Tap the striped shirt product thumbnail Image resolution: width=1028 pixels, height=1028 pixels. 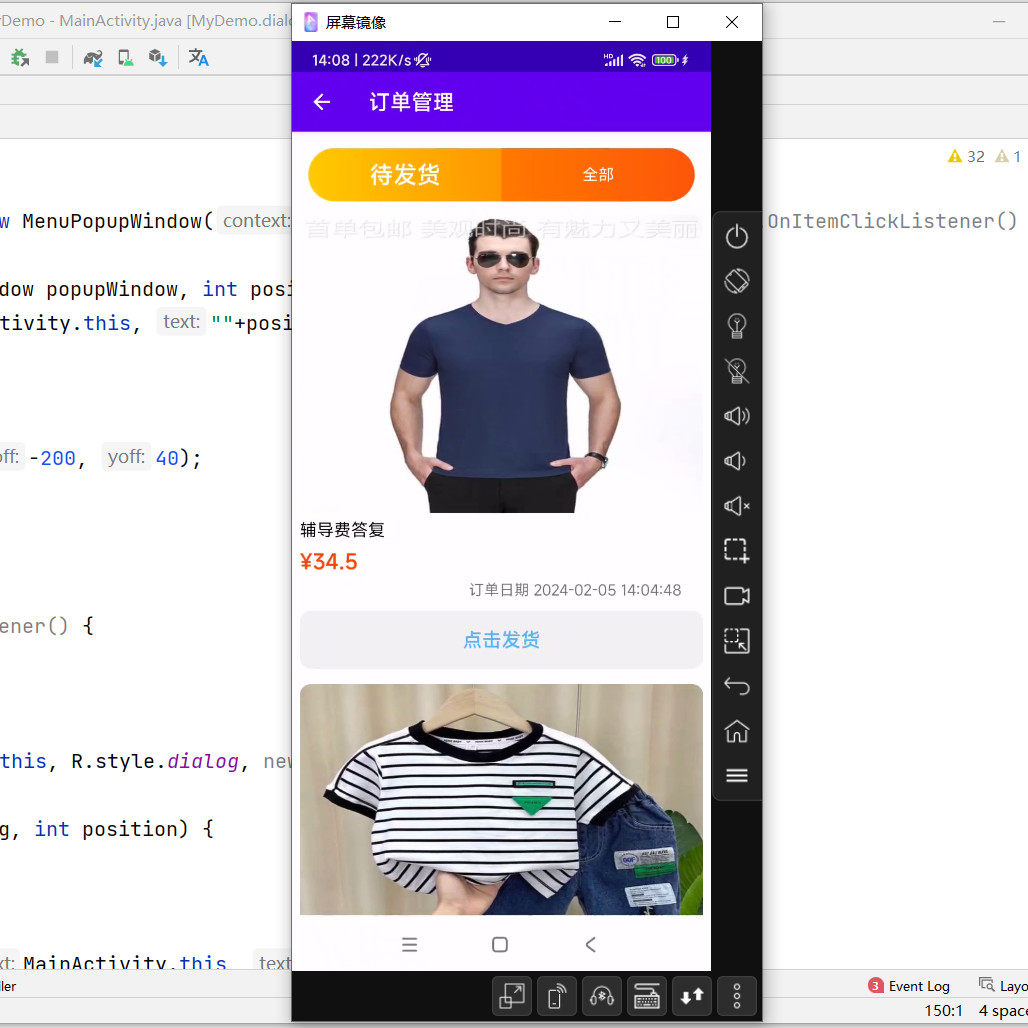(500, 800)
